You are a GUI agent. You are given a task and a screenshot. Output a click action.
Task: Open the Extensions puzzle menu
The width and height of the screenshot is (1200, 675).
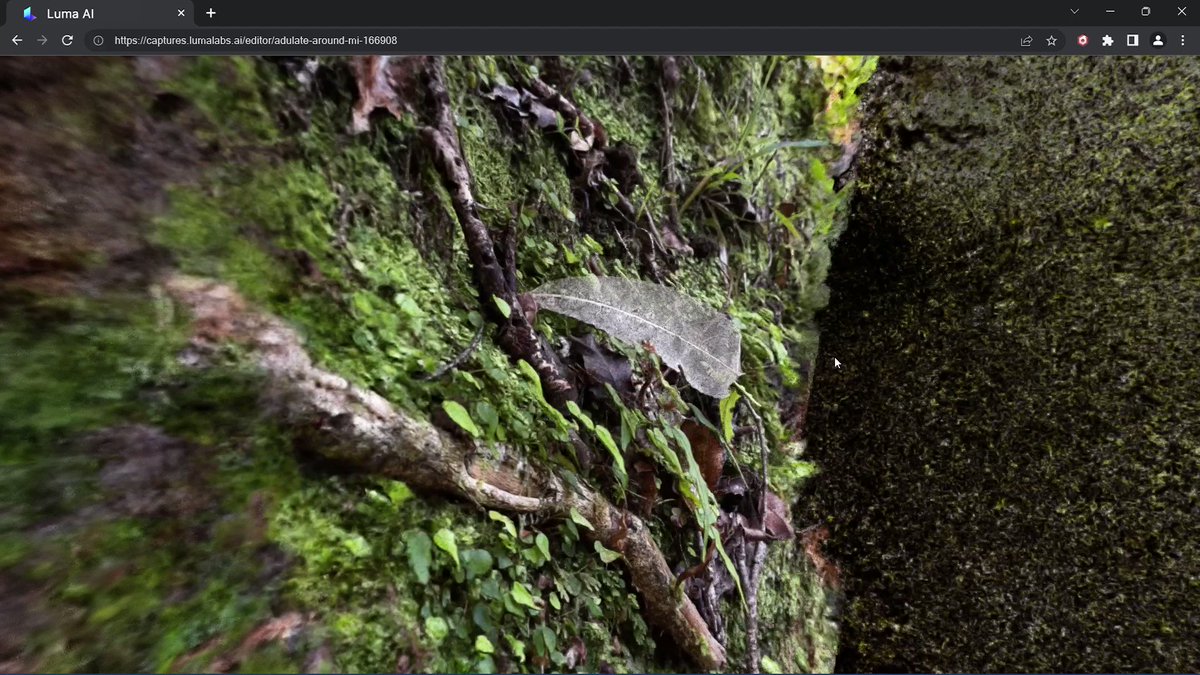point(1108,41)
